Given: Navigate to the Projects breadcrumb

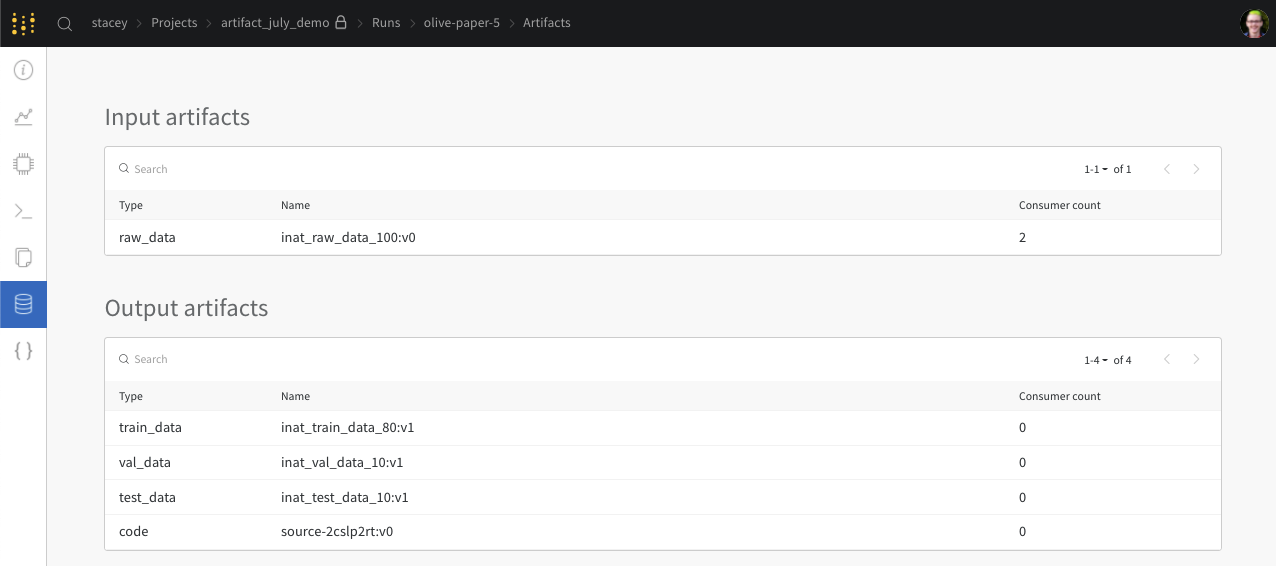Looking at the screenshot, I should pyautogui.click(x=174, y=23).
